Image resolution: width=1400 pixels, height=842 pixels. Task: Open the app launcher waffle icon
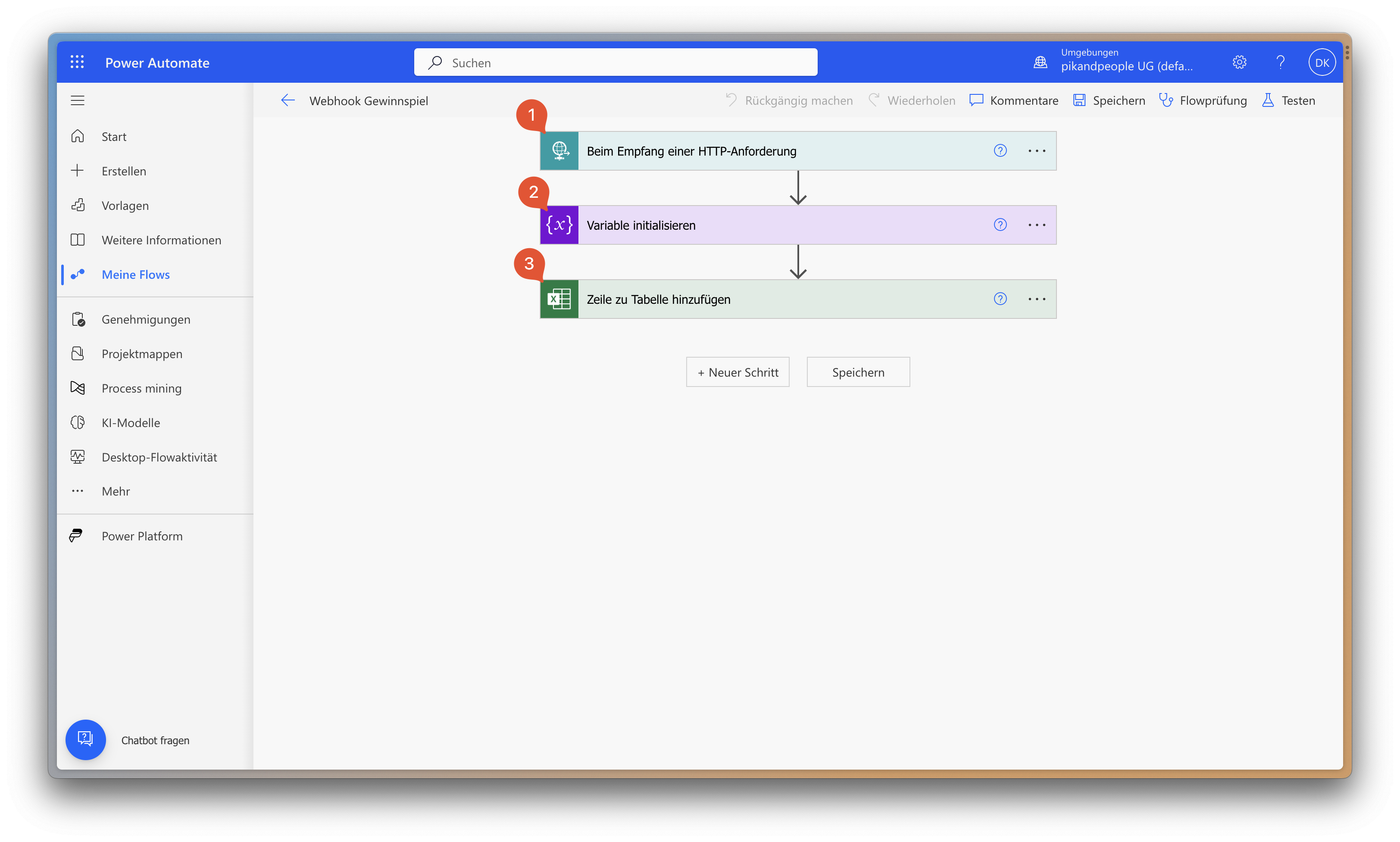(x=77, y=62)
